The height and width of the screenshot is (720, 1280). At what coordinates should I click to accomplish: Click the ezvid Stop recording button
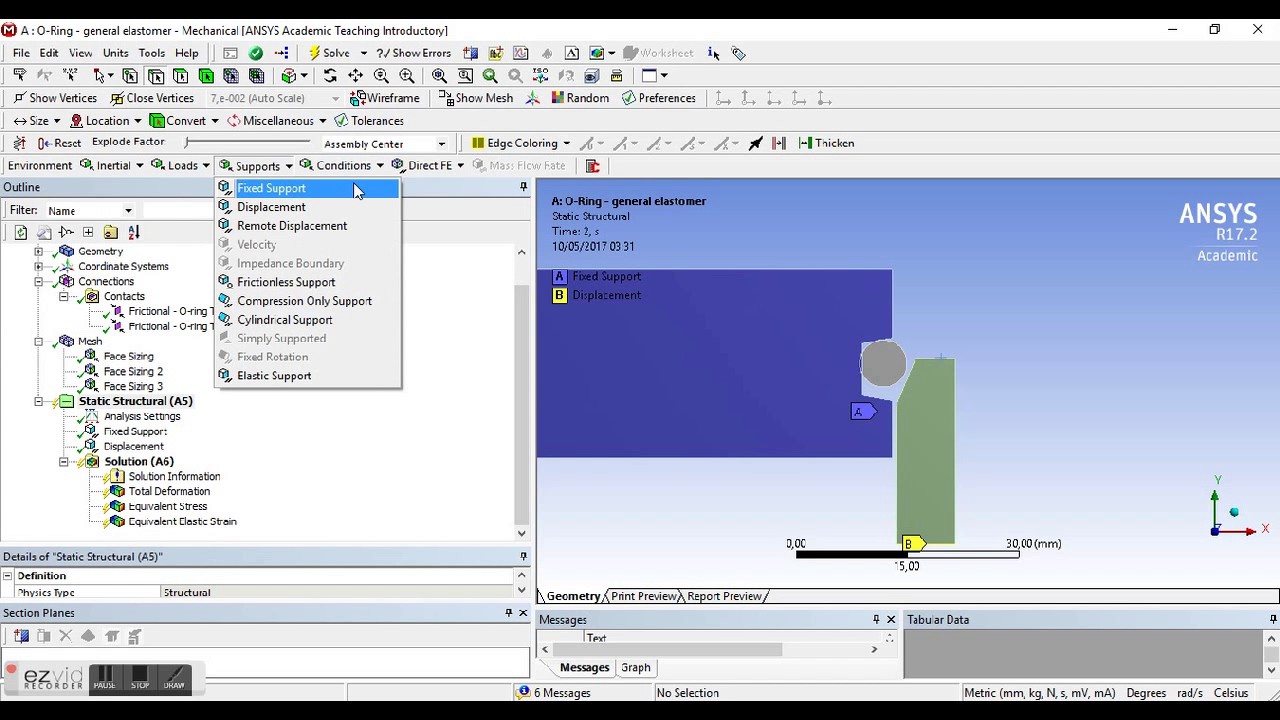coord(140,679)
